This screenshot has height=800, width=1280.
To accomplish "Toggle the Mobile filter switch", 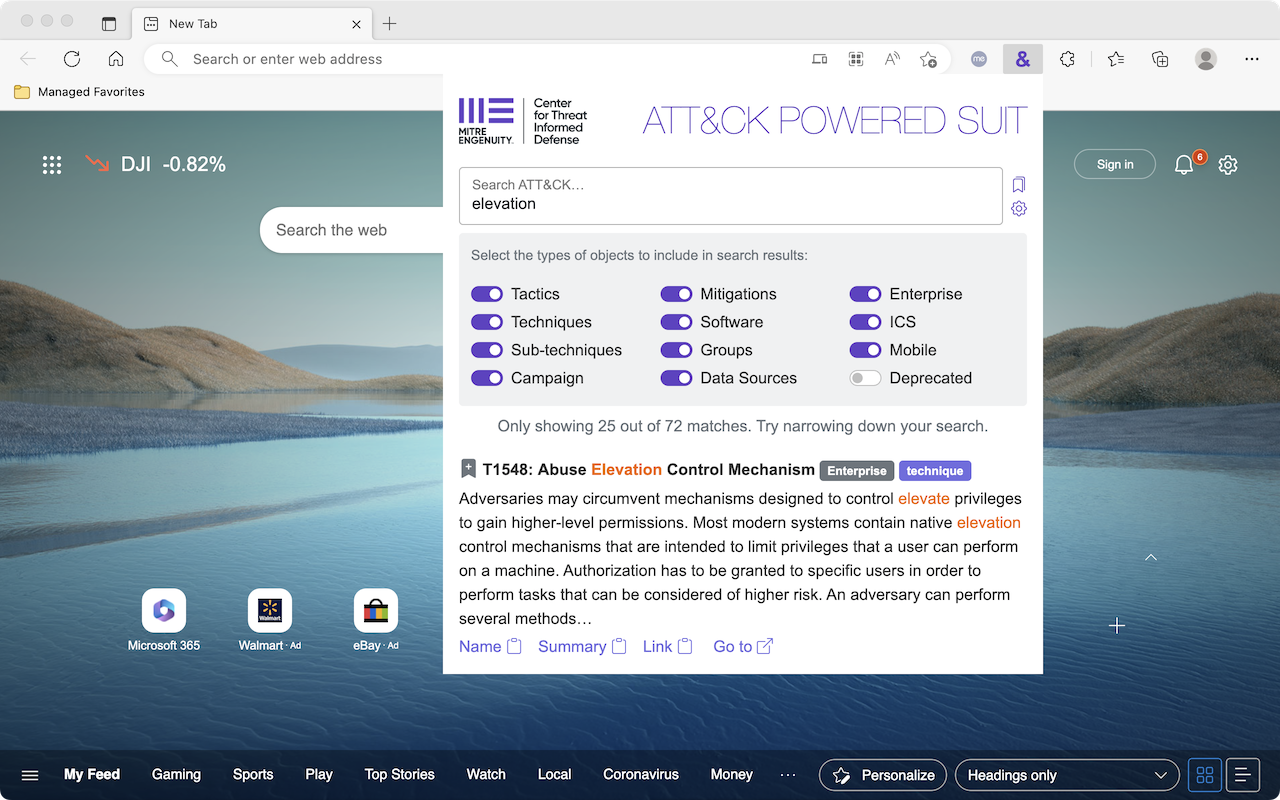I will (x=865, y=350).
